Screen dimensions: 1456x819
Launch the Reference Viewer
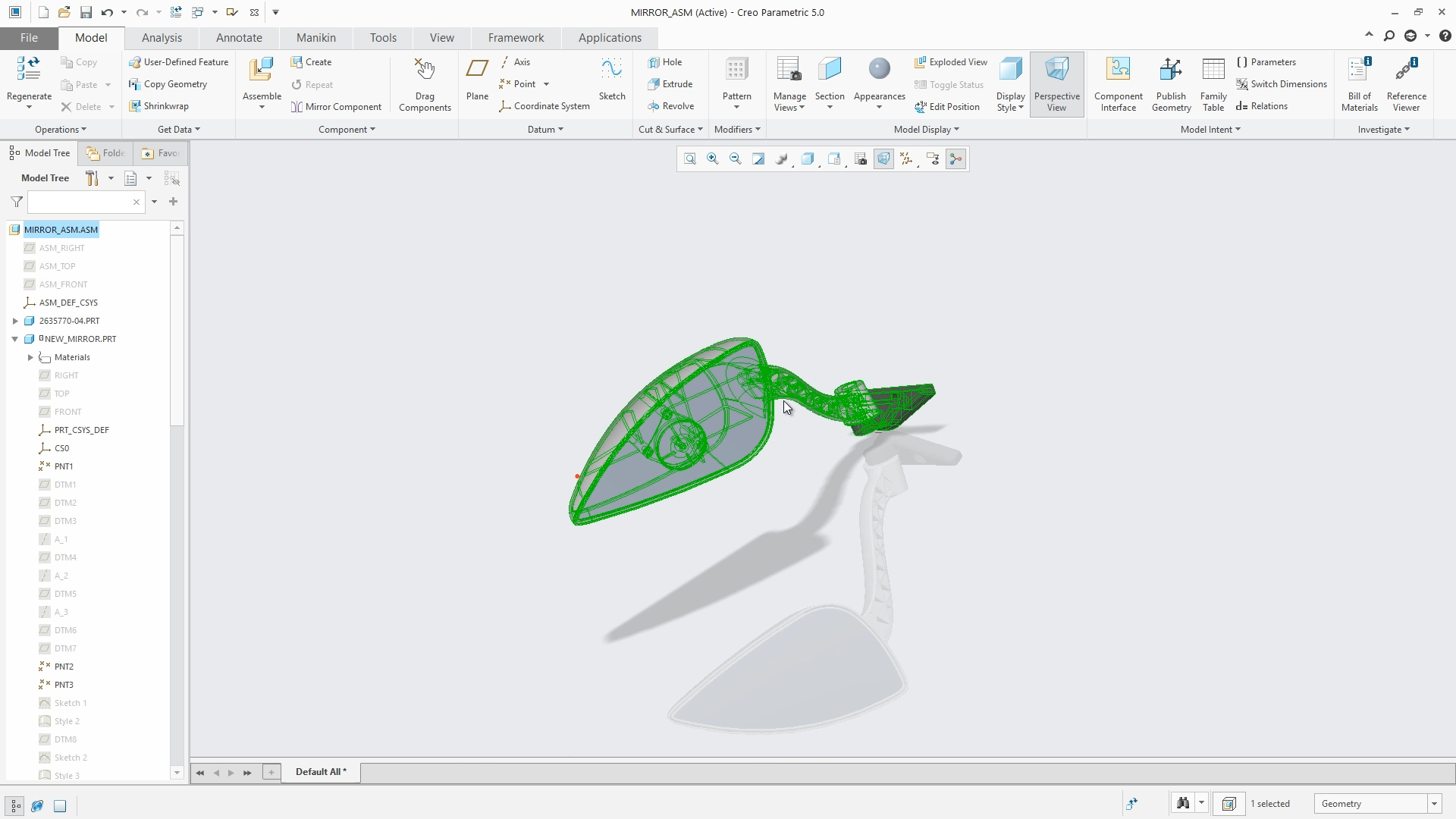[x=1406, y=83]
